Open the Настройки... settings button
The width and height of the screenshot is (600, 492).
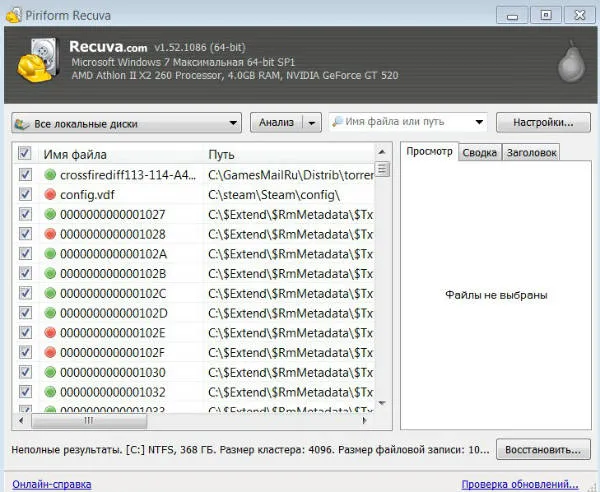click(543, 122)
